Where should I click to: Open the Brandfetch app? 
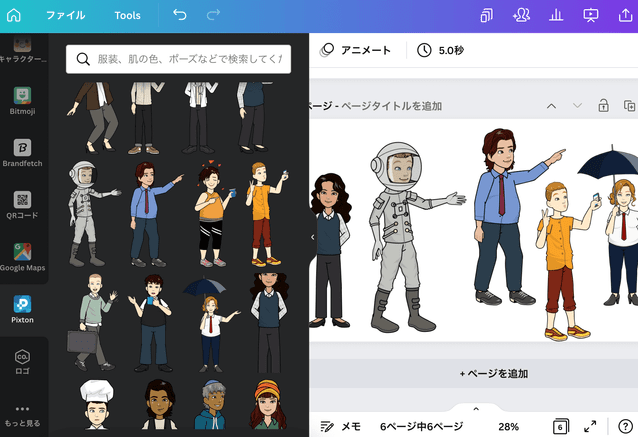point(22,153)
